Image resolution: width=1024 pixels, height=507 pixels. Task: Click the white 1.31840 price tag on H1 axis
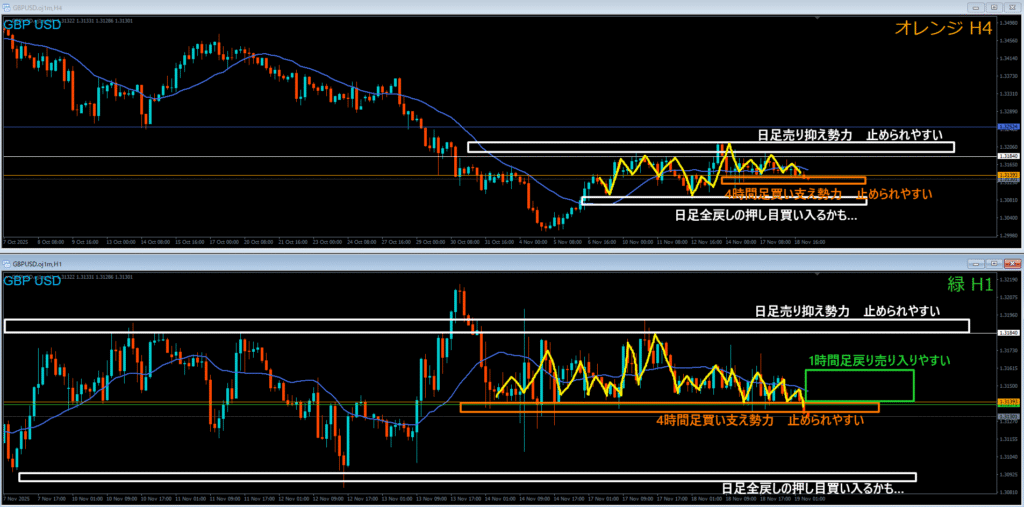pyautogui.click(x=1009, y=333)
